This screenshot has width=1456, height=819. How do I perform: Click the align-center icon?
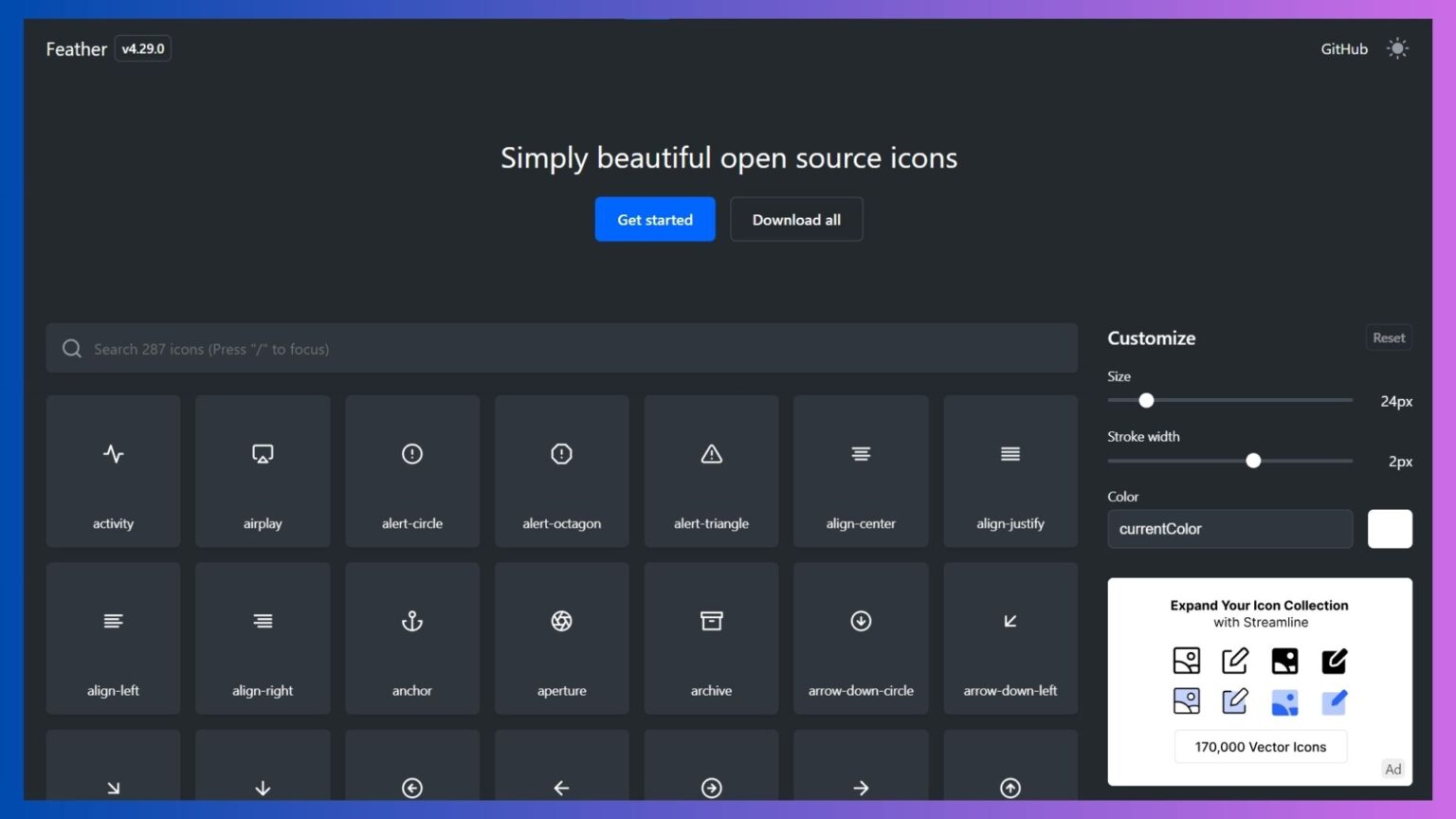861,471
